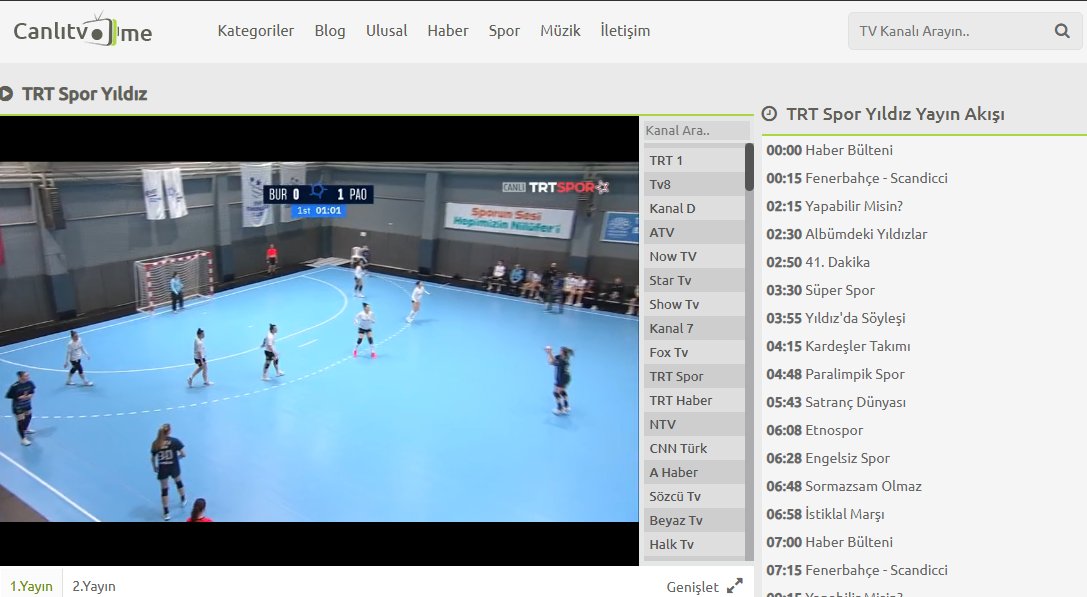The height and width of the screenshot is (597, 1087).
Task: Go to the Ulusal category
Action: [x=387, y=31]
